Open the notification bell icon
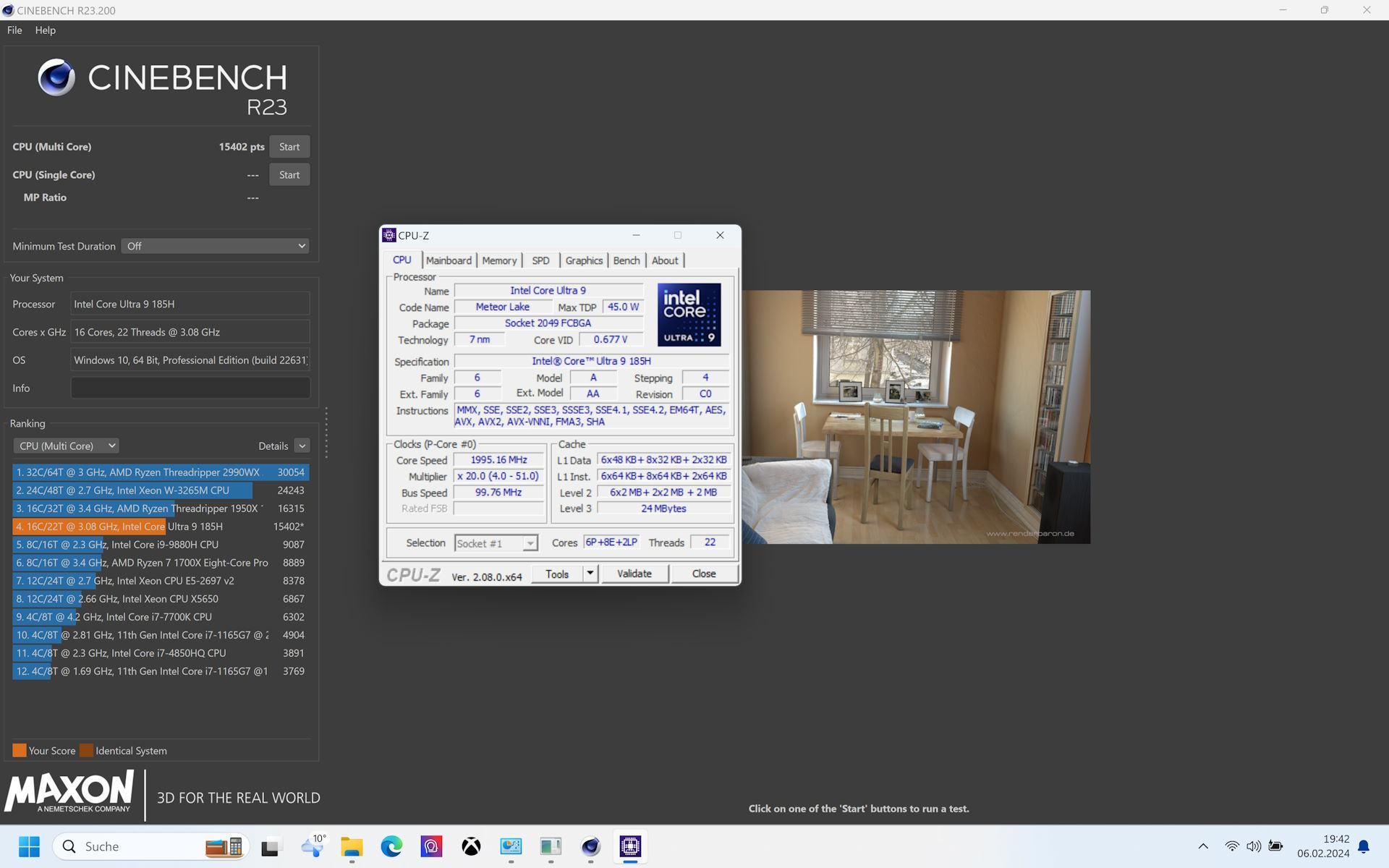Screen dimensions: 1389x868 [1364, 846]
